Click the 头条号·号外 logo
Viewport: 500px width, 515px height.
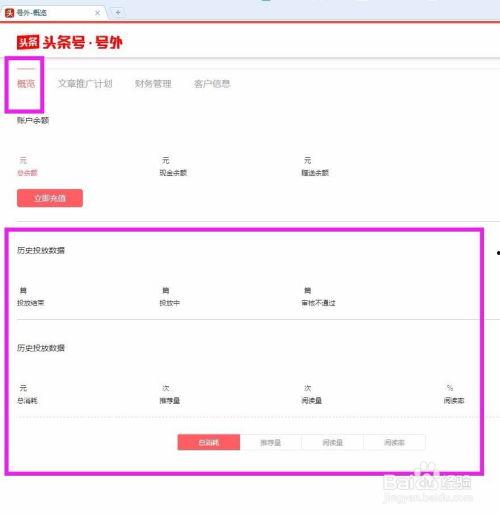click(70, 42)
